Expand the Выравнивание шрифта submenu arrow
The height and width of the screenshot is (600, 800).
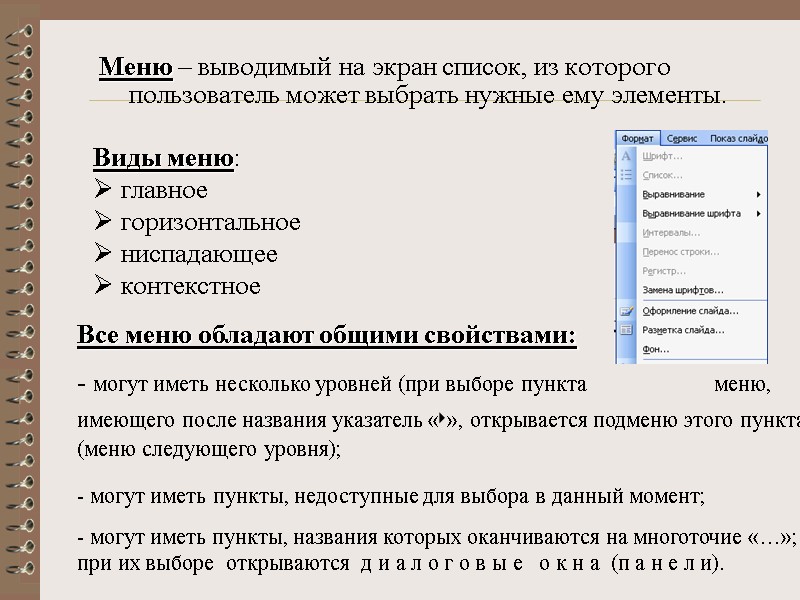(759, 213)
